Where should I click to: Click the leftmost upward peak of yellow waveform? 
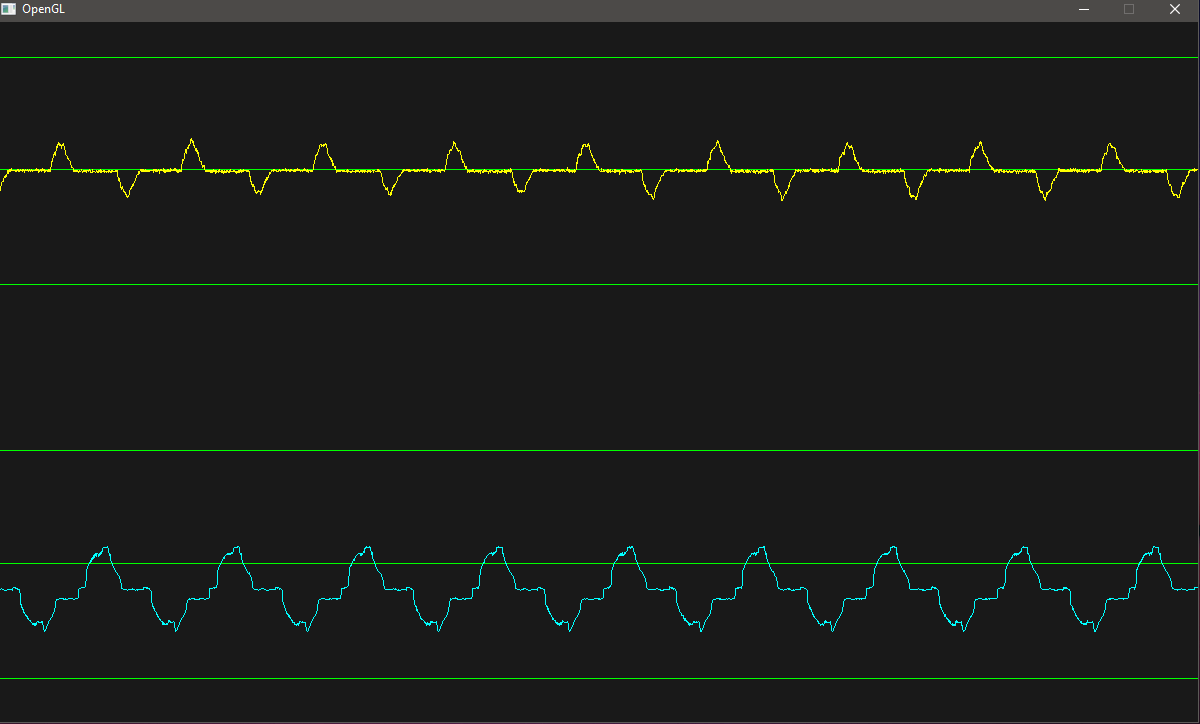(59, 144)
